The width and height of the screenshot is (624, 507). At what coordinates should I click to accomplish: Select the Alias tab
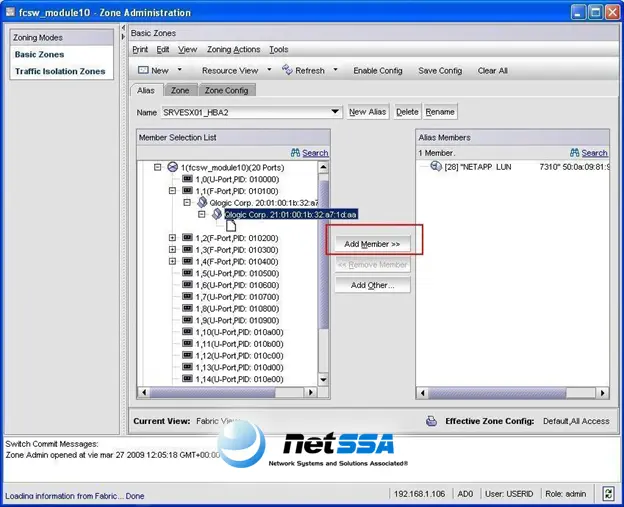point(146,90)
